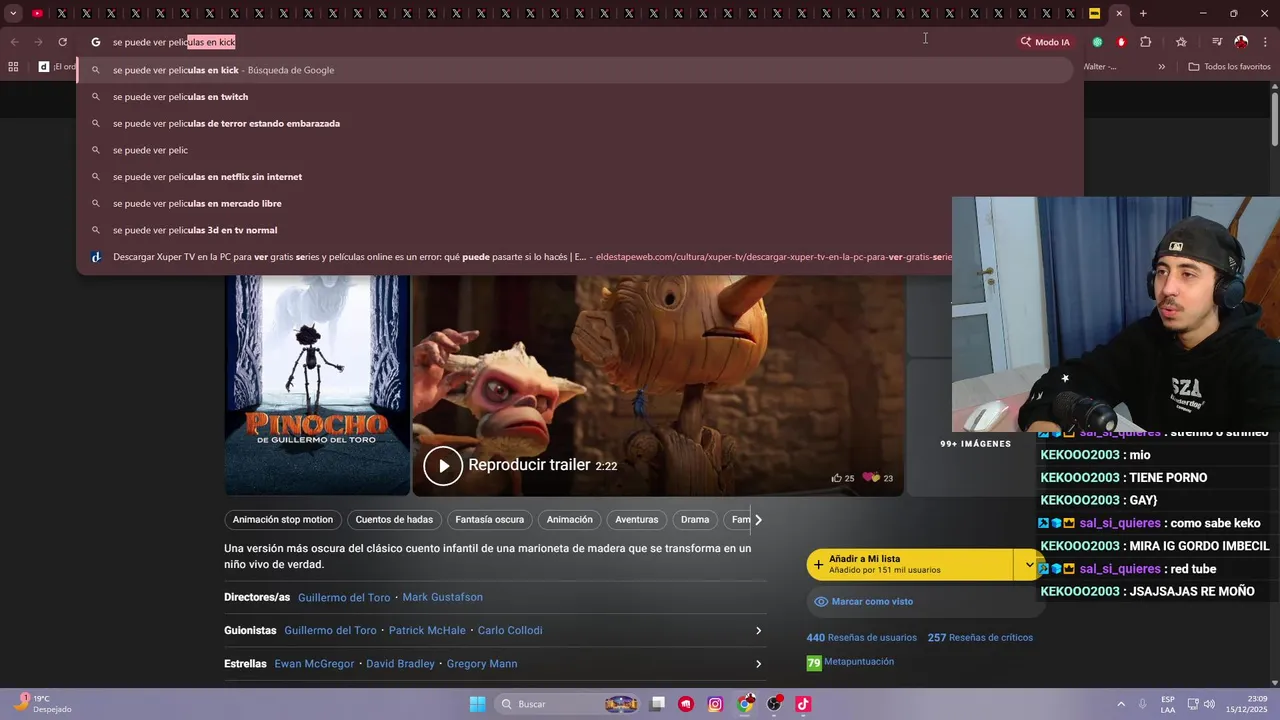Open the Descargar Xuper TV article suggestion
The image size is (1280, 720).
pyautogui.click(x=516, y=257)
